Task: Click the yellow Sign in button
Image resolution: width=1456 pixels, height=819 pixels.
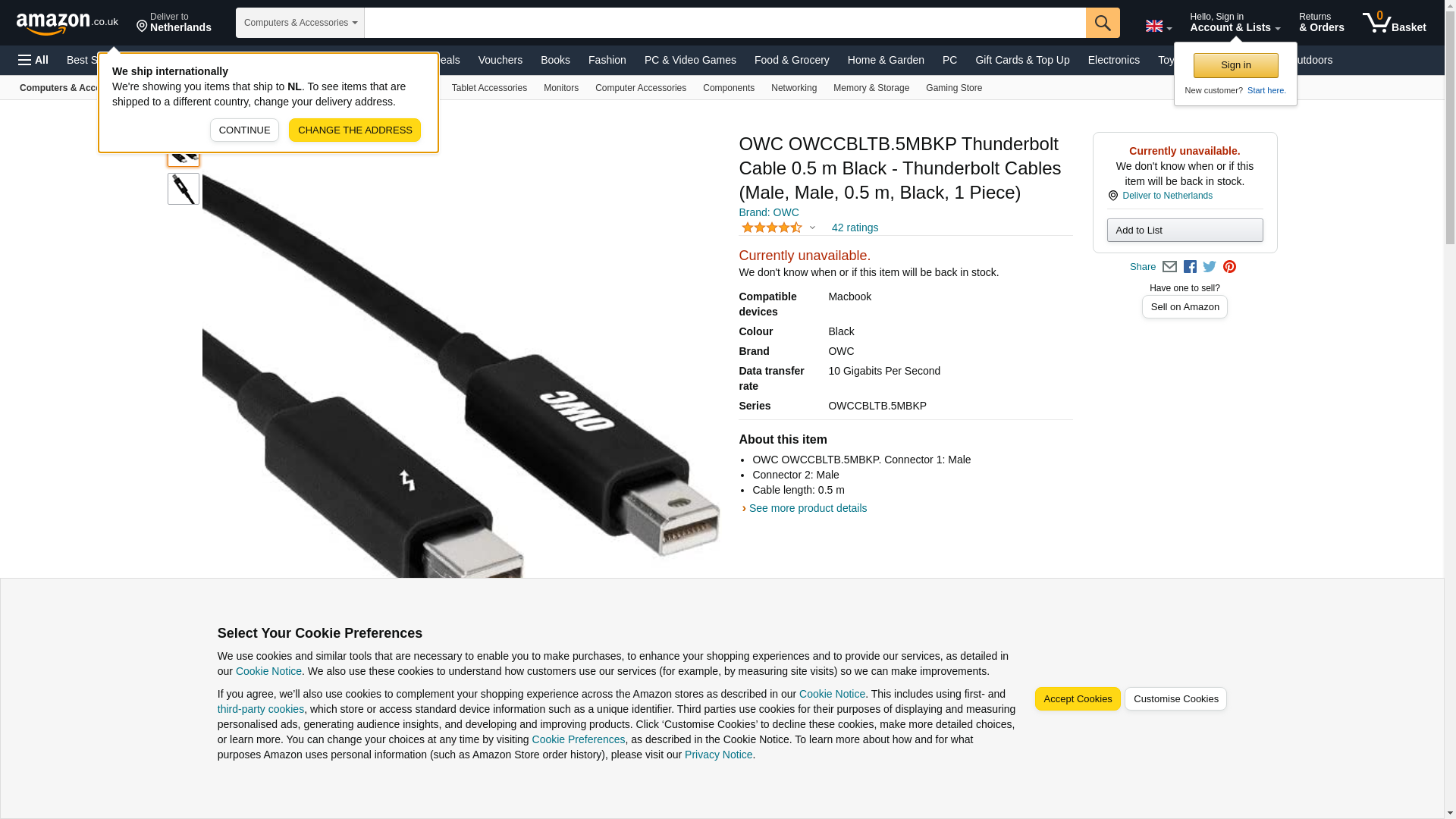Action: (1235, 65)
